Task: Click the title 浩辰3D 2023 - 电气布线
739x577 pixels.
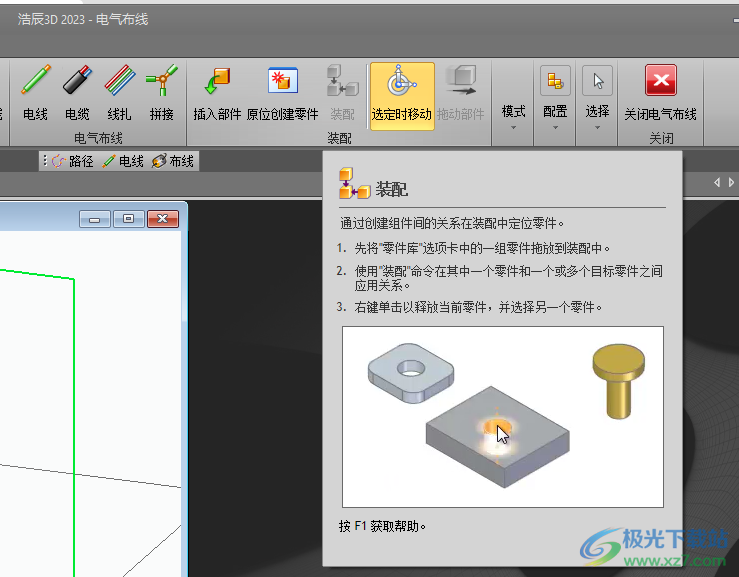Action: [x=83, y=19]
